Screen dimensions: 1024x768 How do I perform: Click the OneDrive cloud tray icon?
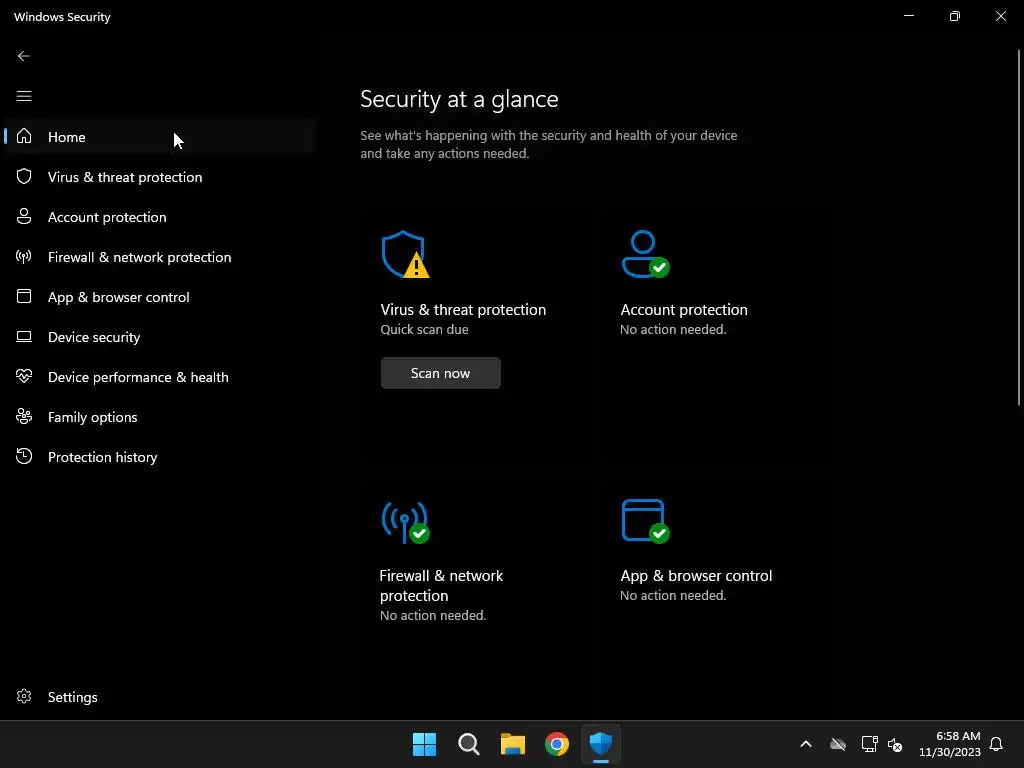[x=838, y=744]
